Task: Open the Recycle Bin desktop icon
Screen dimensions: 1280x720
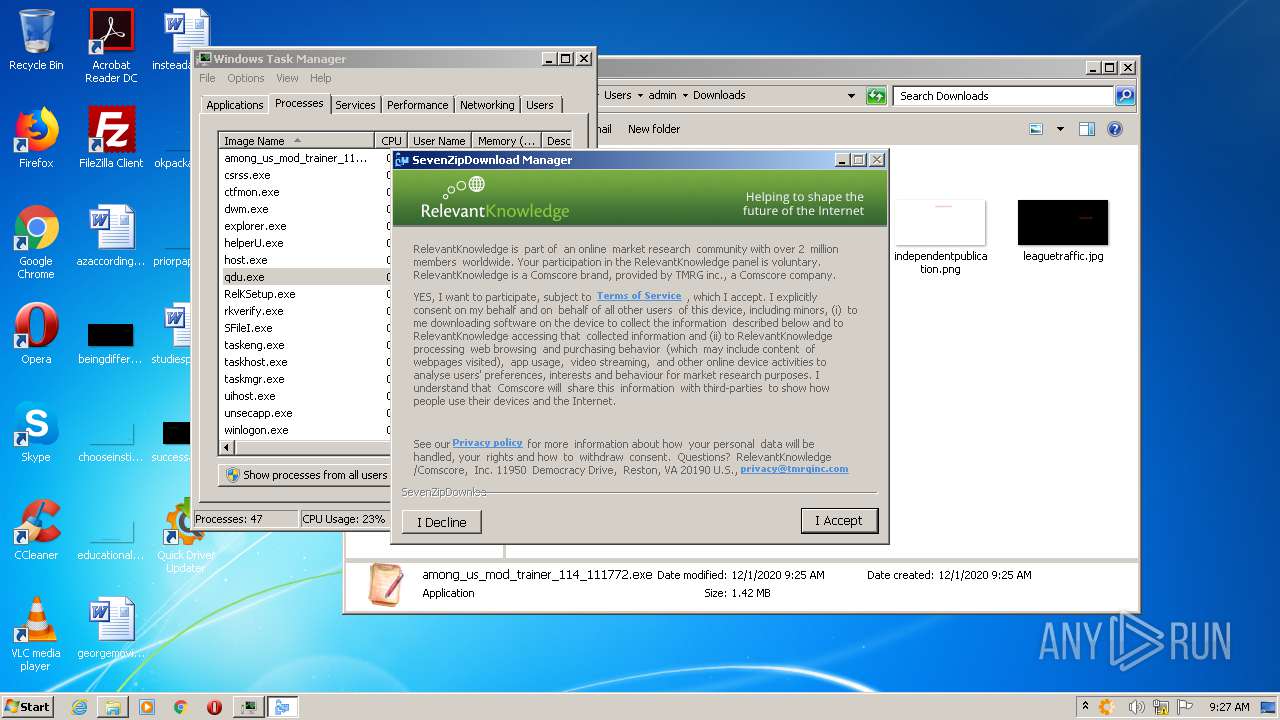Action: click(36, 40)
